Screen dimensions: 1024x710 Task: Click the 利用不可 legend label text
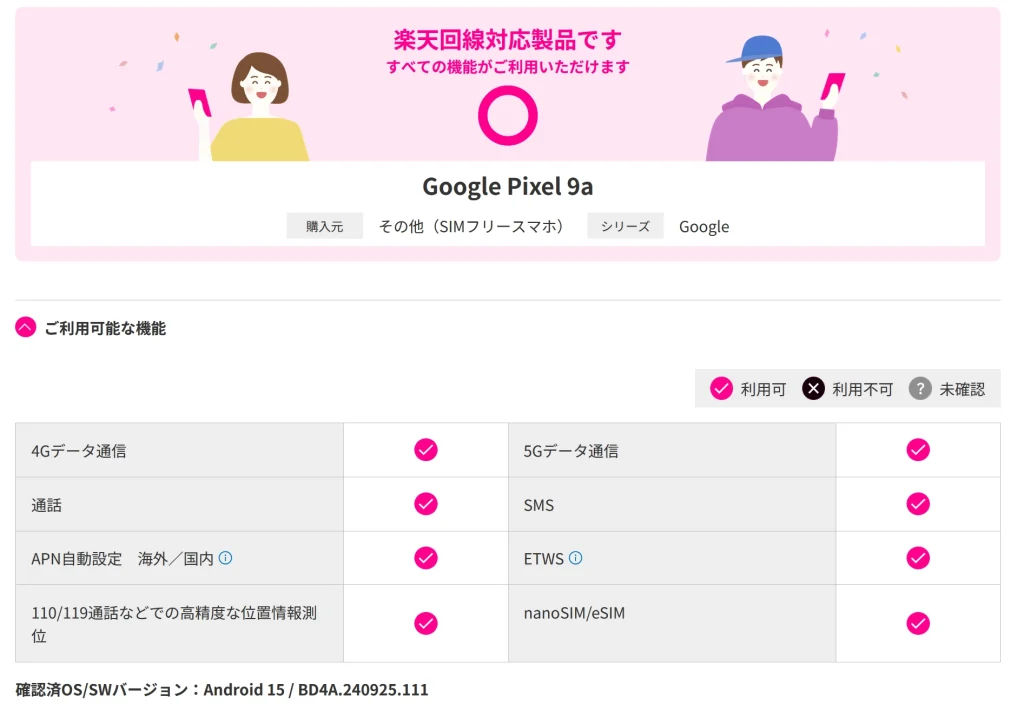click(862, 389)
